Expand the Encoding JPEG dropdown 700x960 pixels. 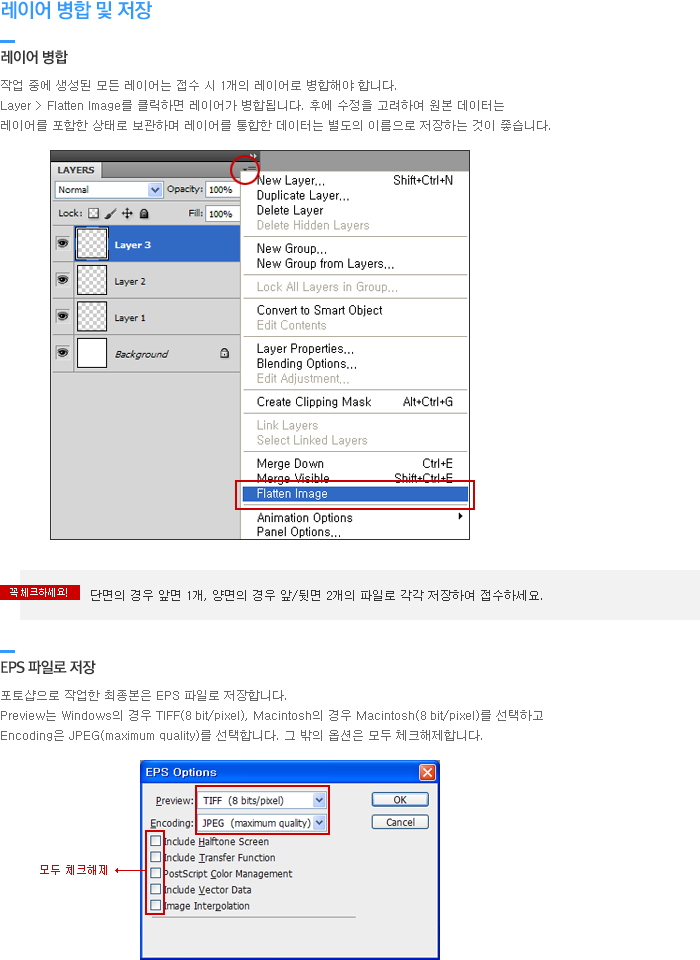click(262, 823)
